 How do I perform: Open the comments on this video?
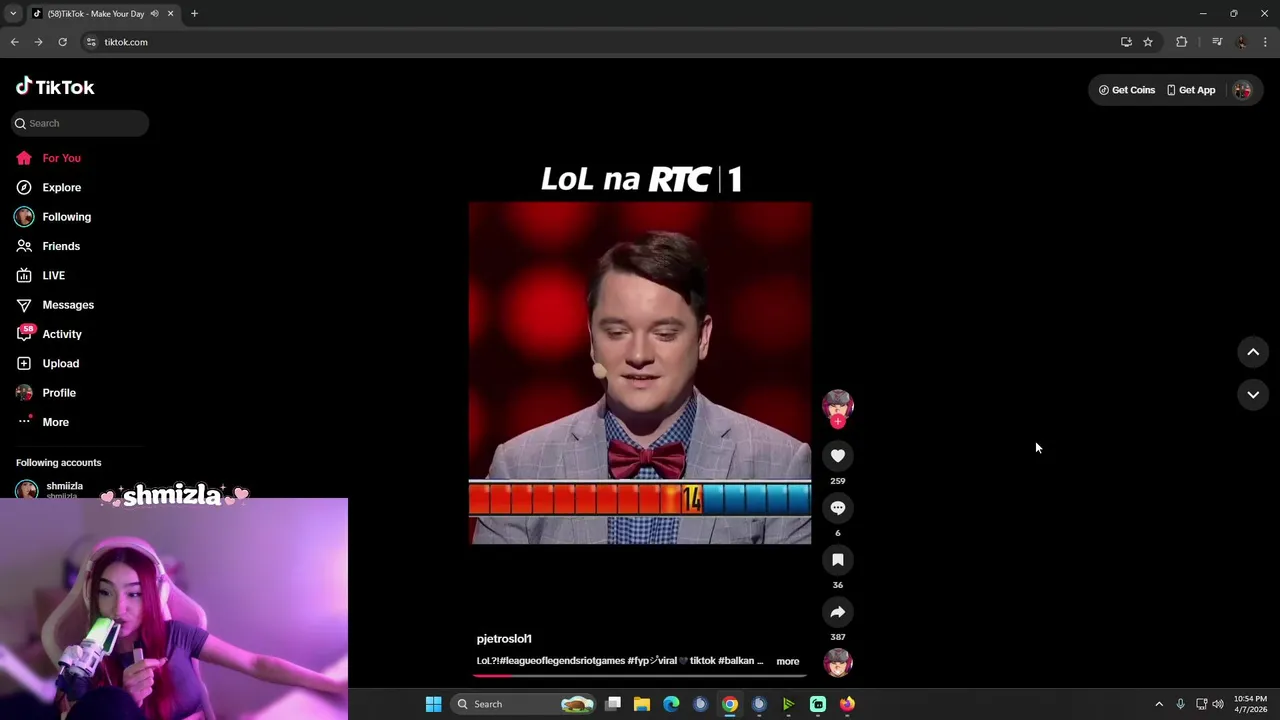coord(838,508)
